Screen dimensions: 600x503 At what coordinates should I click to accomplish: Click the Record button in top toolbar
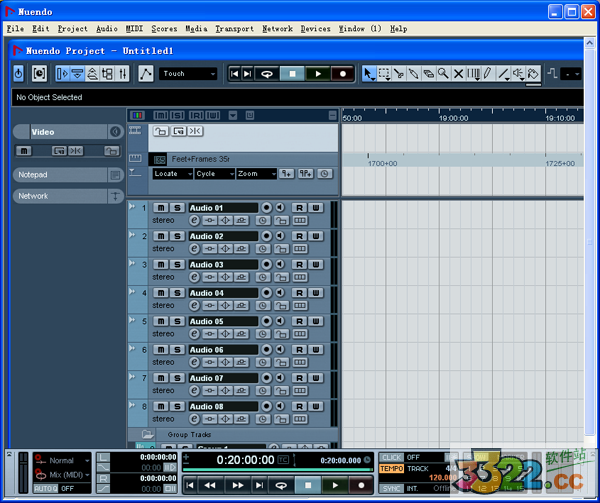(x=342, y=73)
